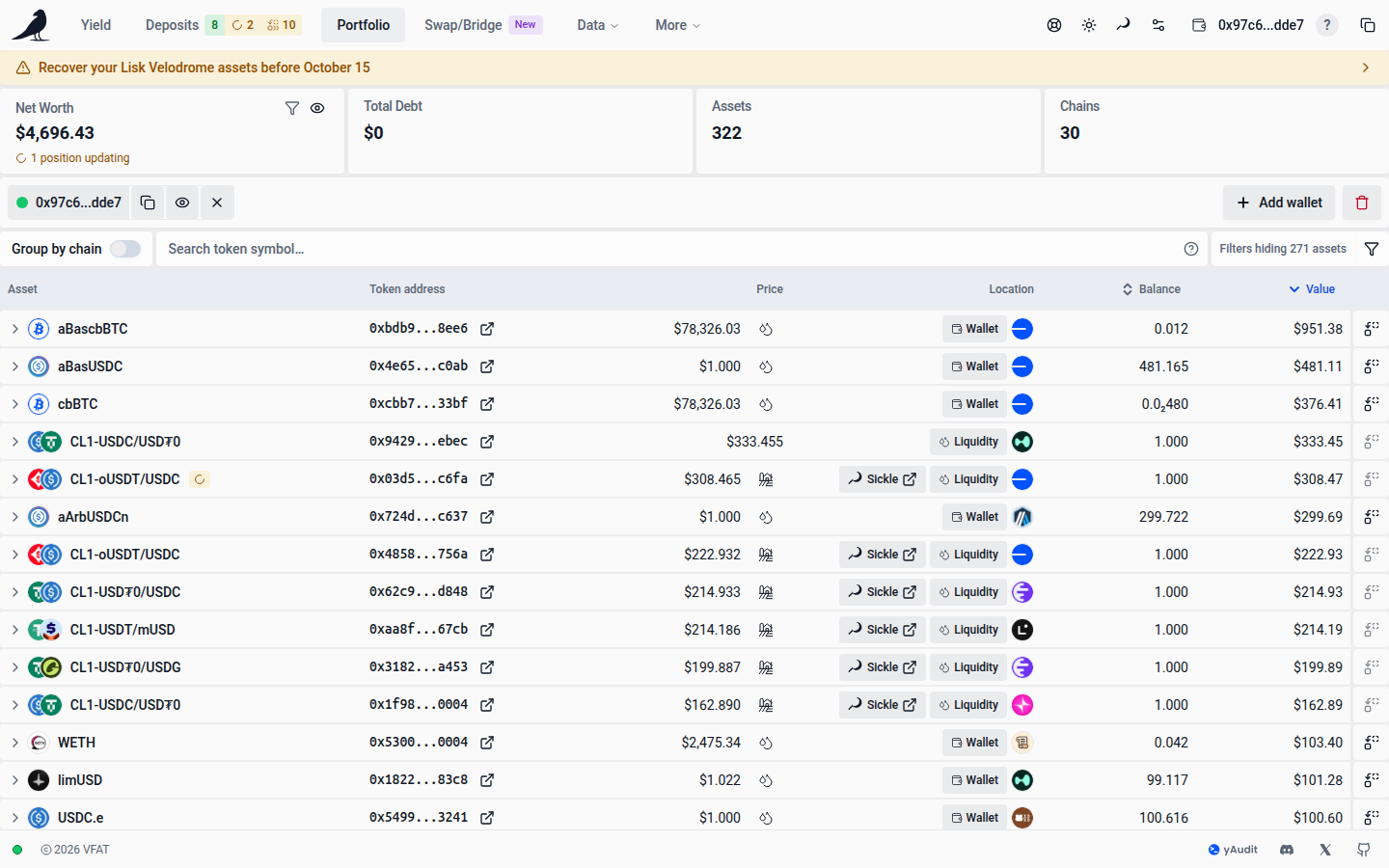Toggle light/dark theme sun icon
Viewport: 1389px width, 868px height.
[1089, 25]
